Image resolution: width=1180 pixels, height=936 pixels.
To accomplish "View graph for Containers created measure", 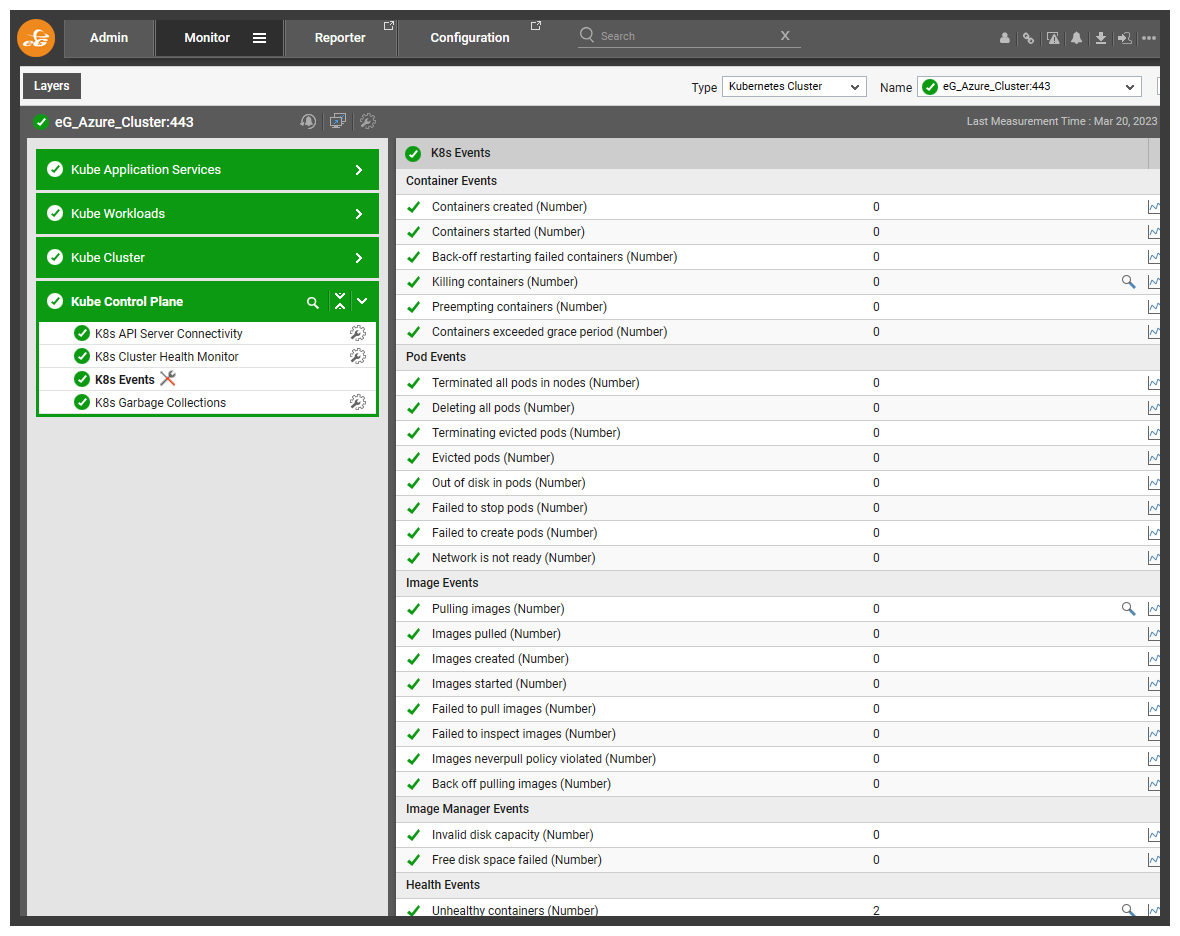I will [x=1153, y=207].
